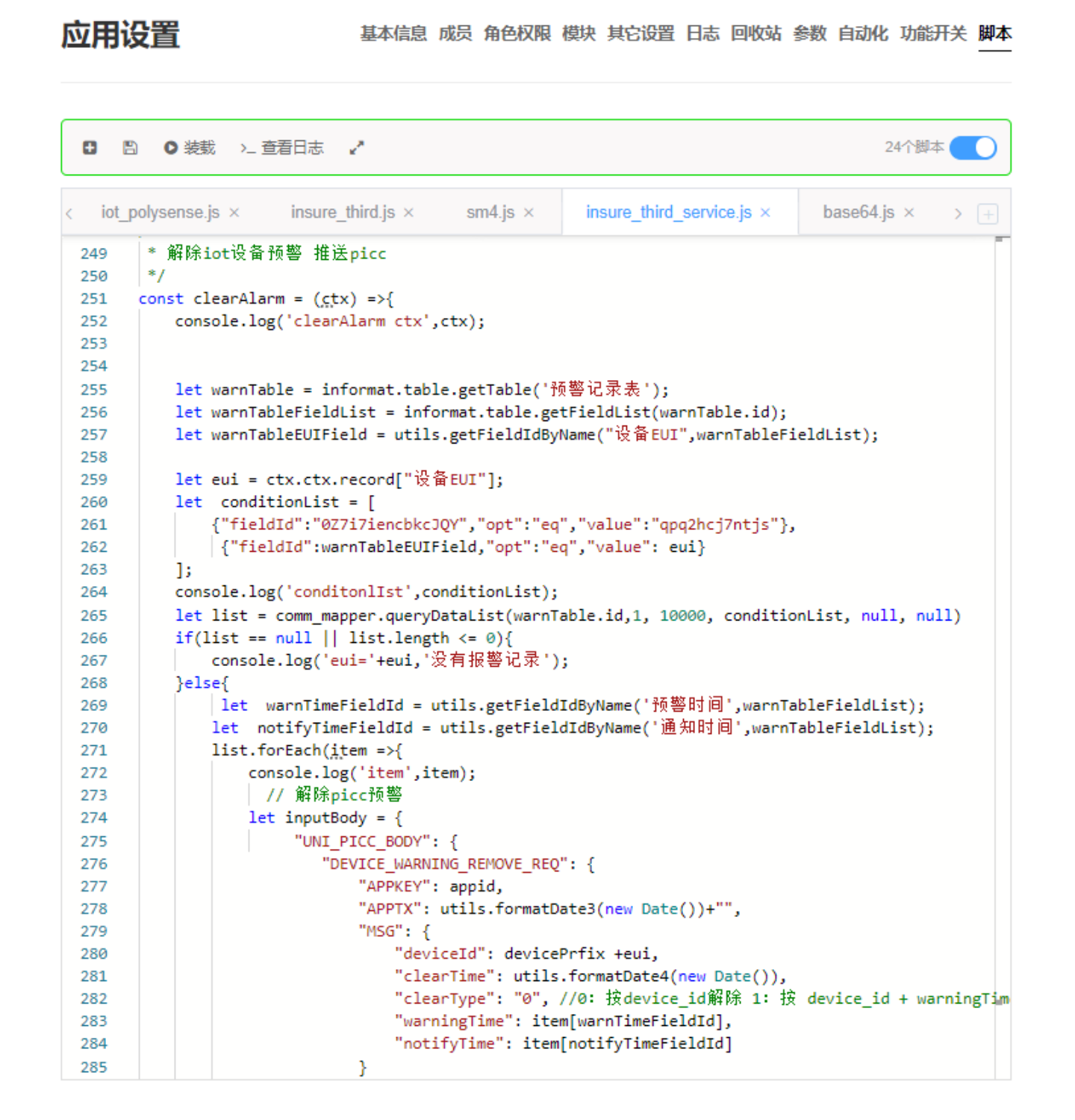
Task: Select the 脚本 tab
Action: click(994, 34)
